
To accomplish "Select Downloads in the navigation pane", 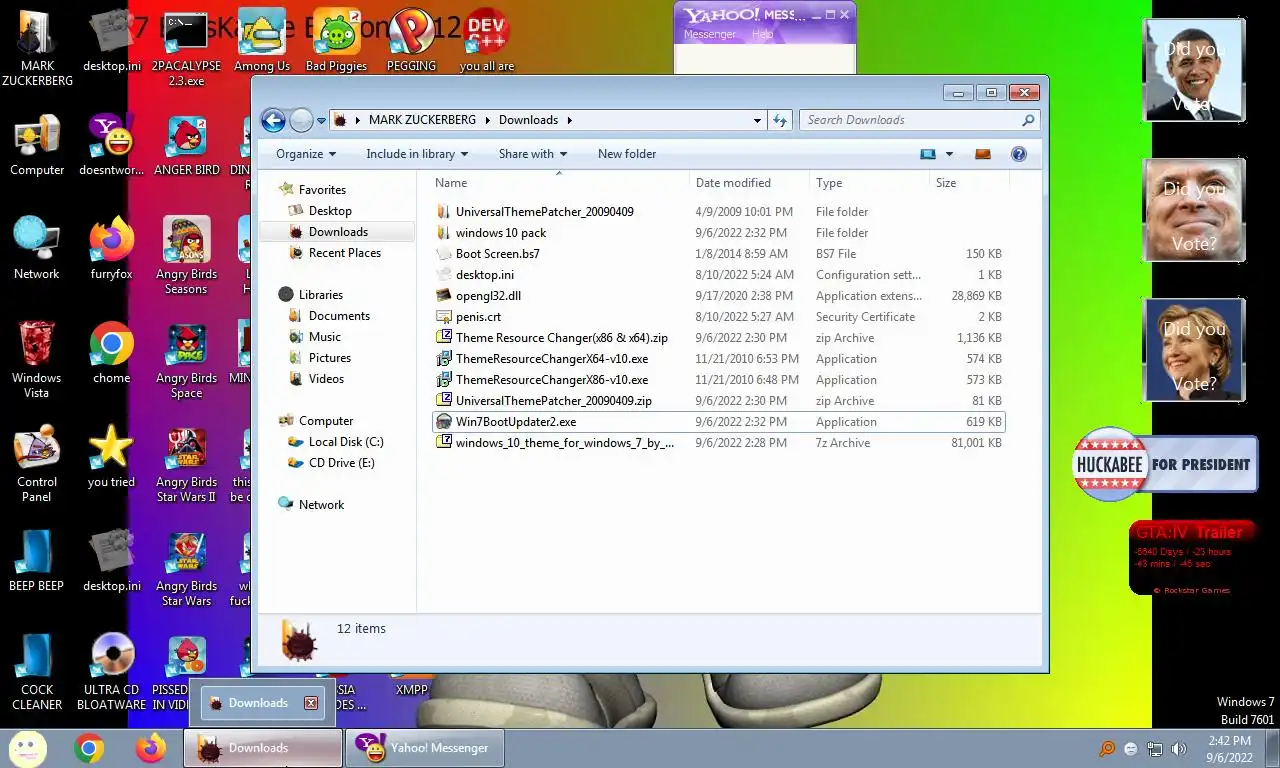I will [x=338, y=232].
